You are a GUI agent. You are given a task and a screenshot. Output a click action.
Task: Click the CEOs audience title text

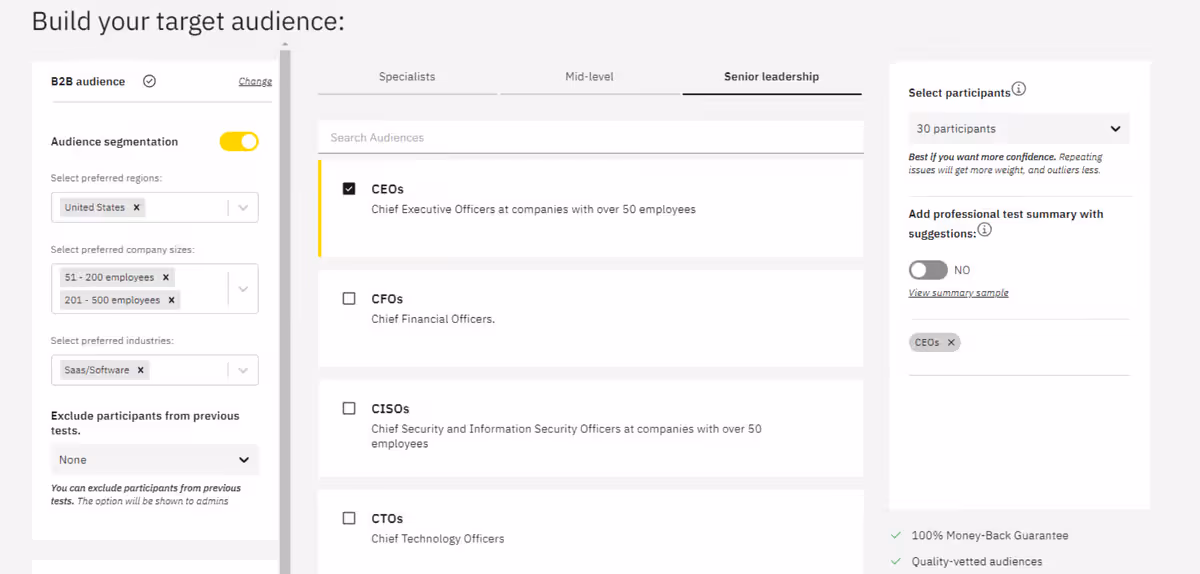pyautogui.click(x=387, y=189)
